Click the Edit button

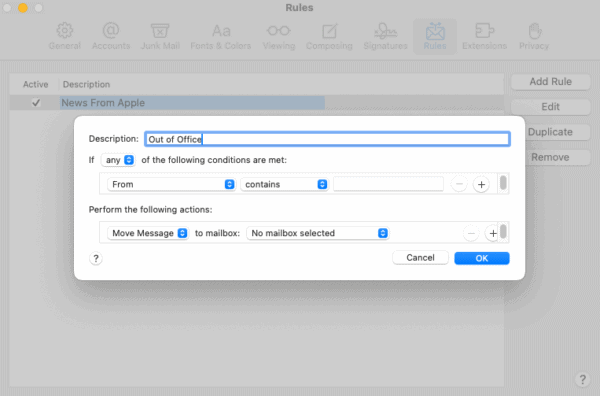(551, 107)
